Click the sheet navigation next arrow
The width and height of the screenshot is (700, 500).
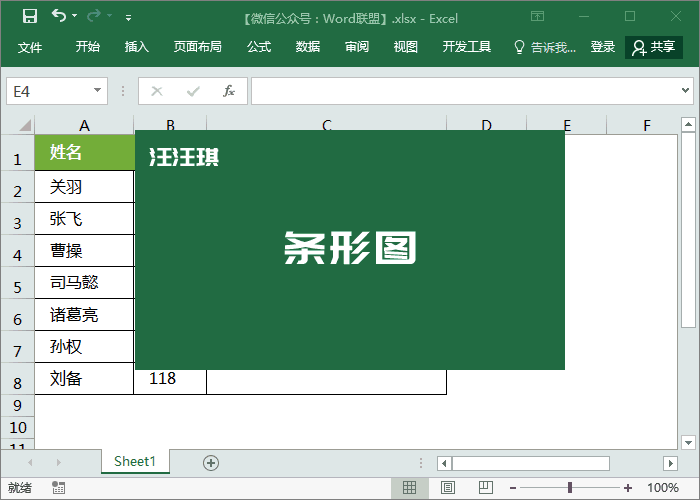[x=58, y=462]
